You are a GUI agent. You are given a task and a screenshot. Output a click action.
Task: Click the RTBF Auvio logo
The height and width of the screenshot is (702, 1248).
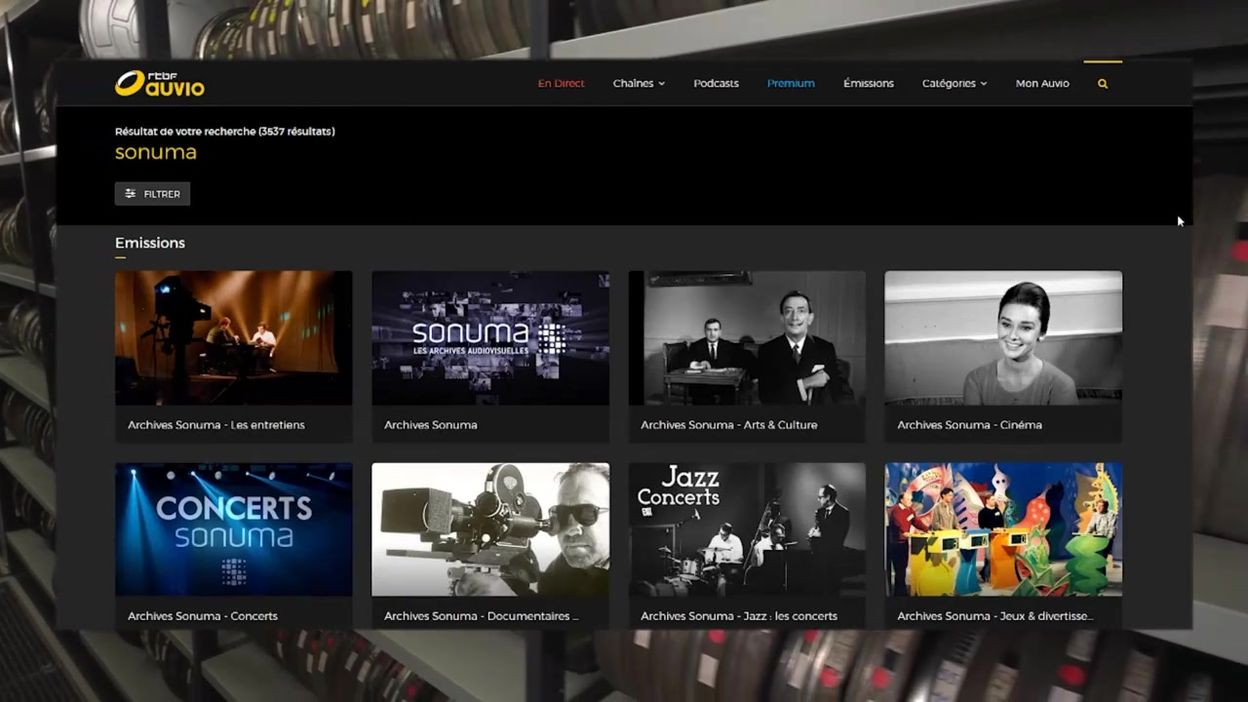pyautogui.click(x=160, y=84)
